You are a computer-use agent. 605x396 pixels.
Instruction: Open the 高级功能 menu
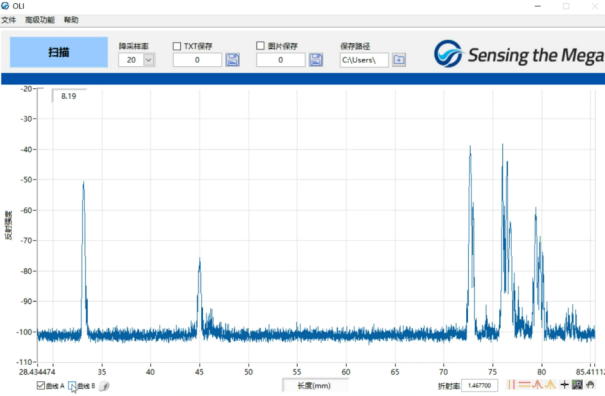(40, 20)
